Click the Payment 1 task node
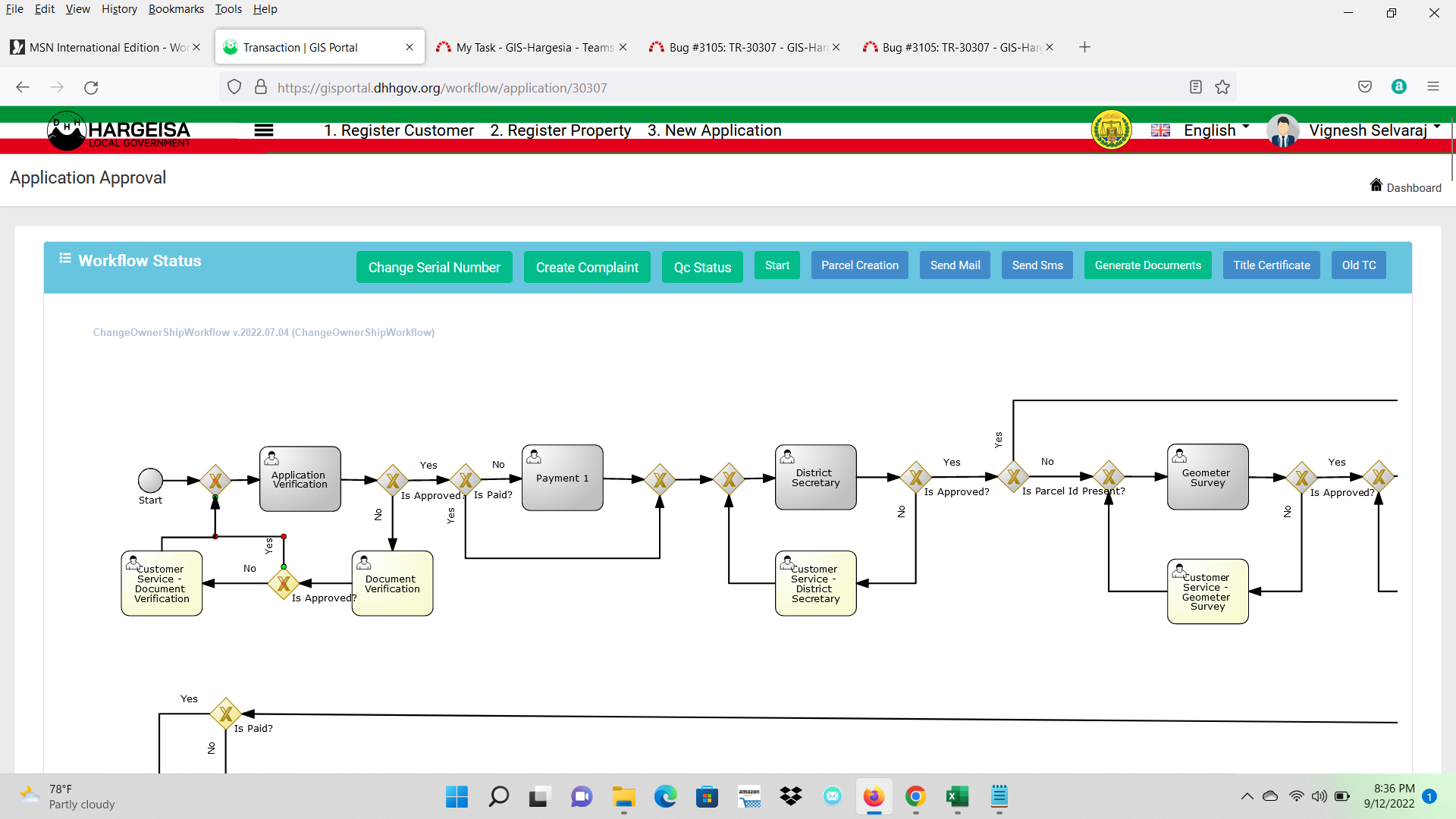This screenshot has height=819, width=1456. [x=562, y=478]
